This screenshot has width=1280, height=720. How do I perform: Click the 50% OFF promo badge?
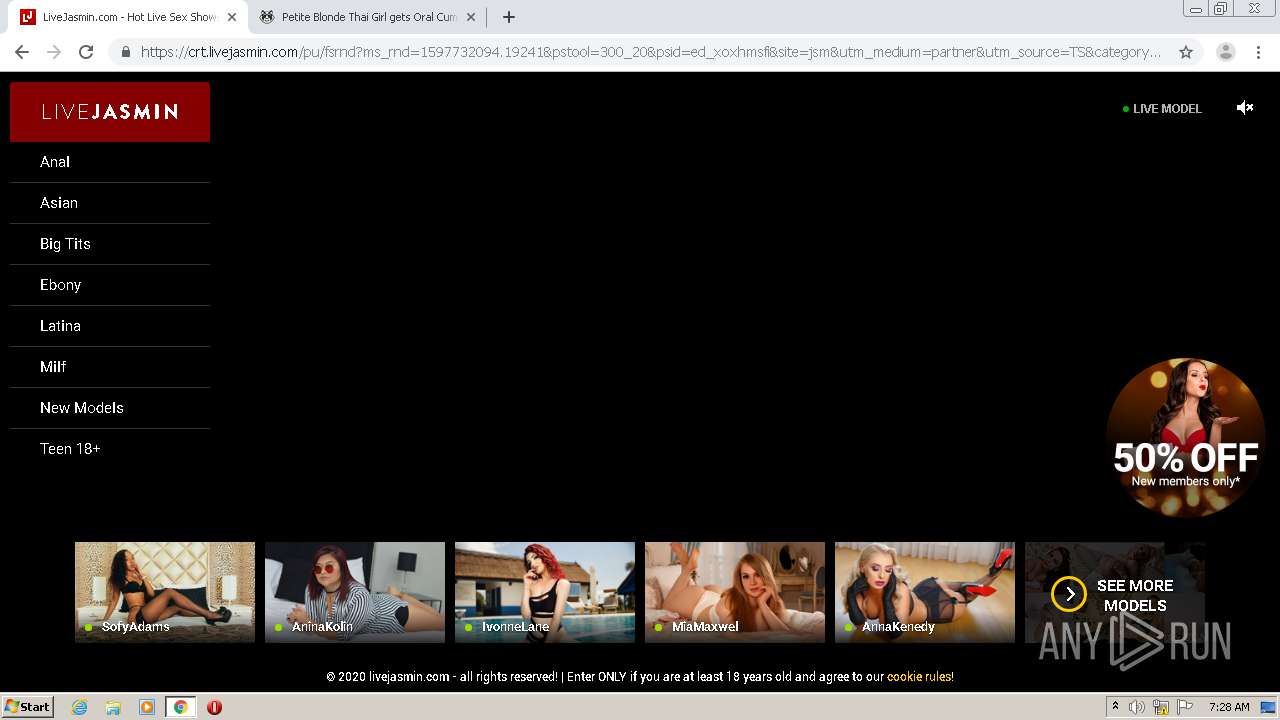[x=1186, y=437]
